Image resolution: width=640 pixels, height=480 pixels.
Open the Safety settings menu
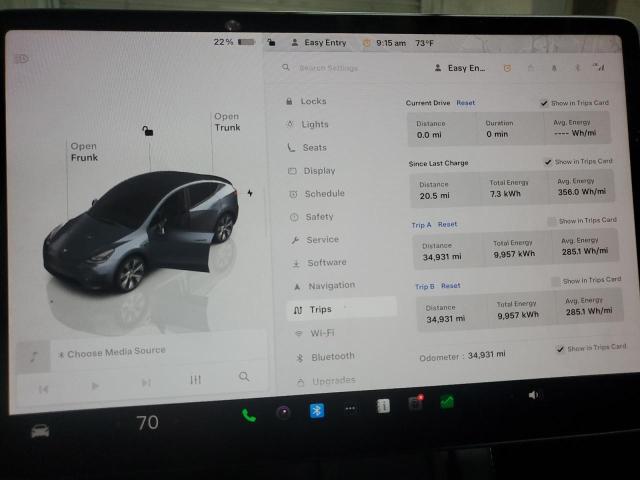[x=312, y=217]
